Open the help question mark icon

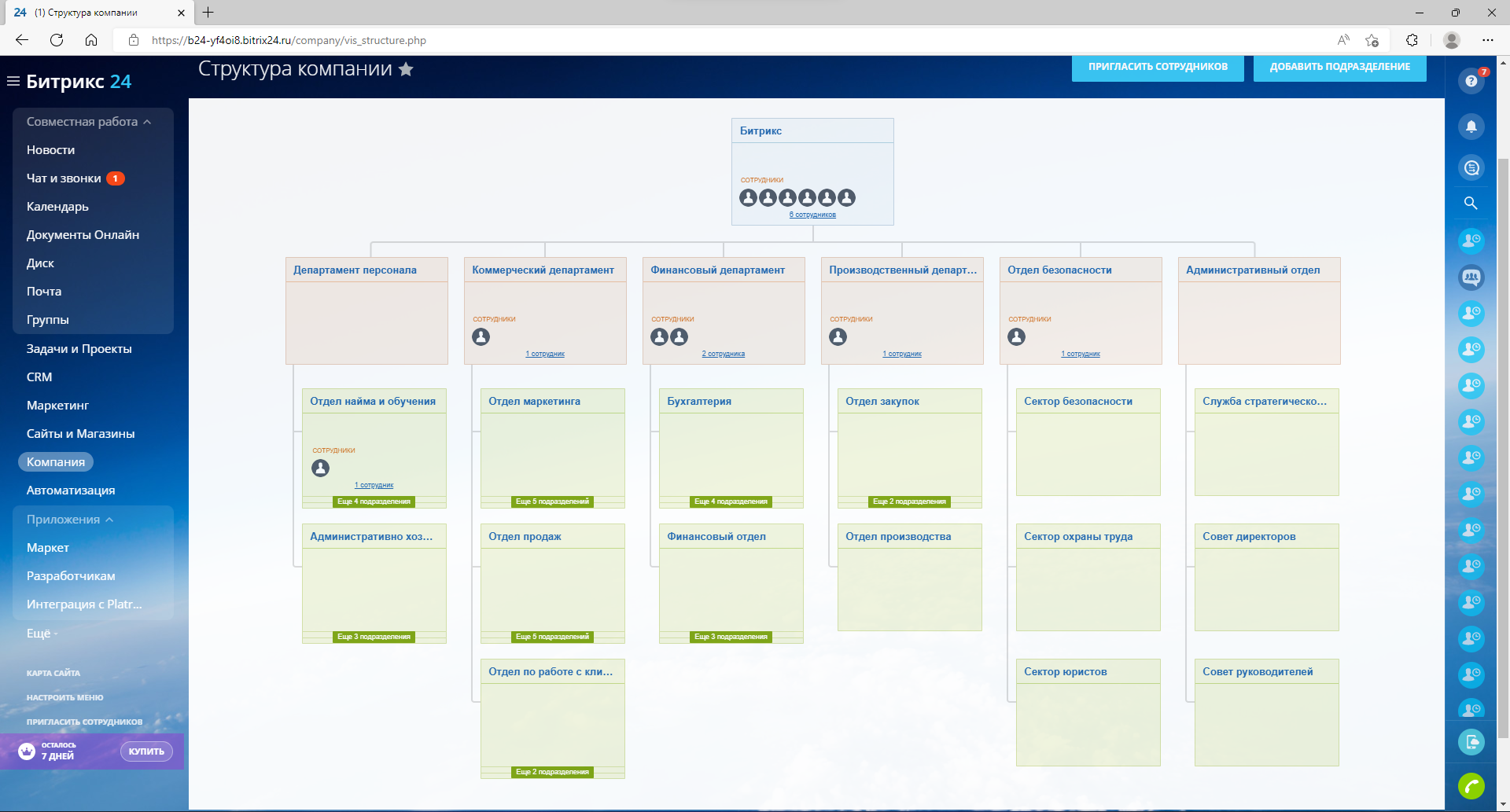point(1471,81)
